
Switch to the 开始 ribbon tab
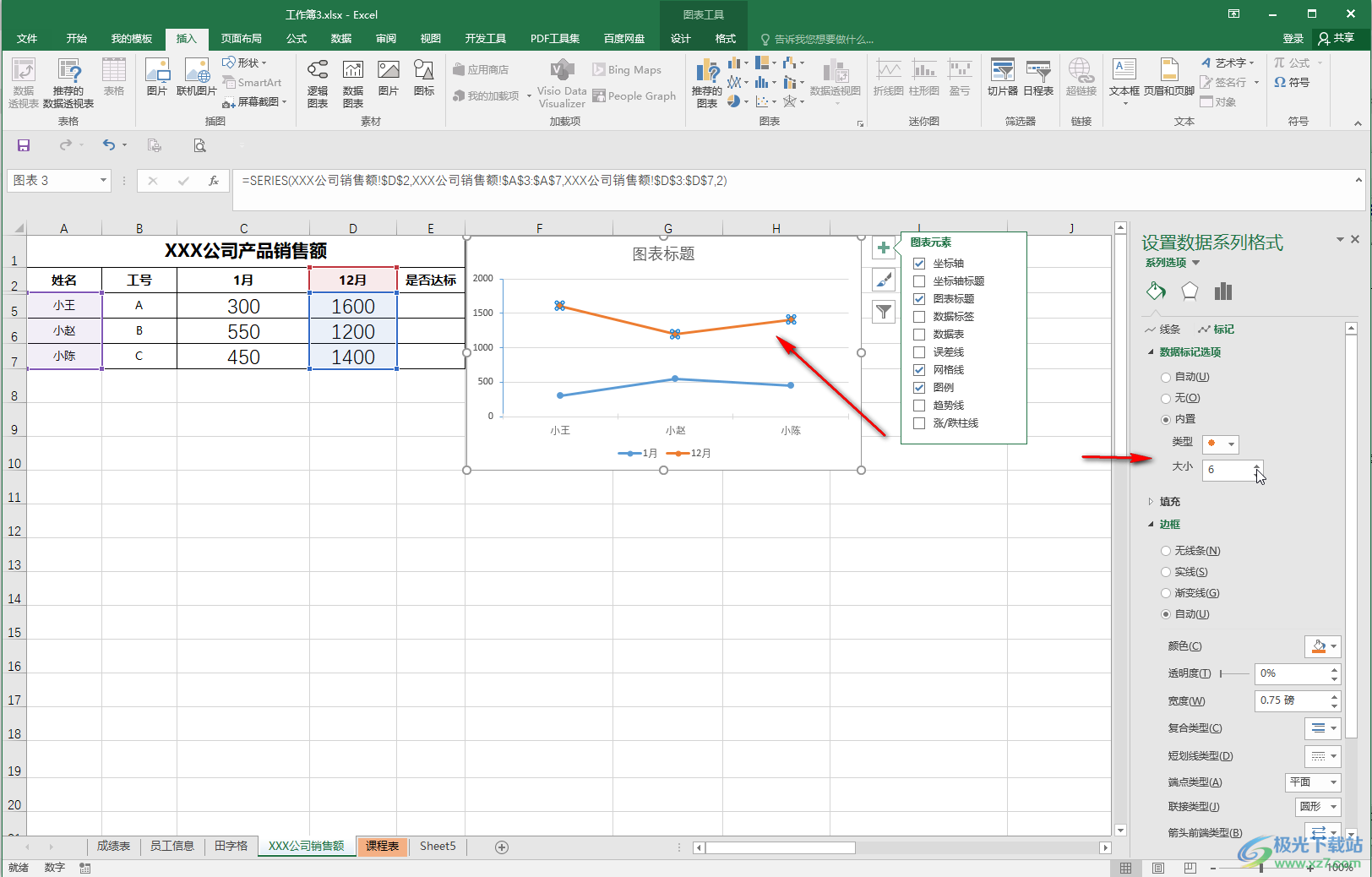[x=77, y=39]
